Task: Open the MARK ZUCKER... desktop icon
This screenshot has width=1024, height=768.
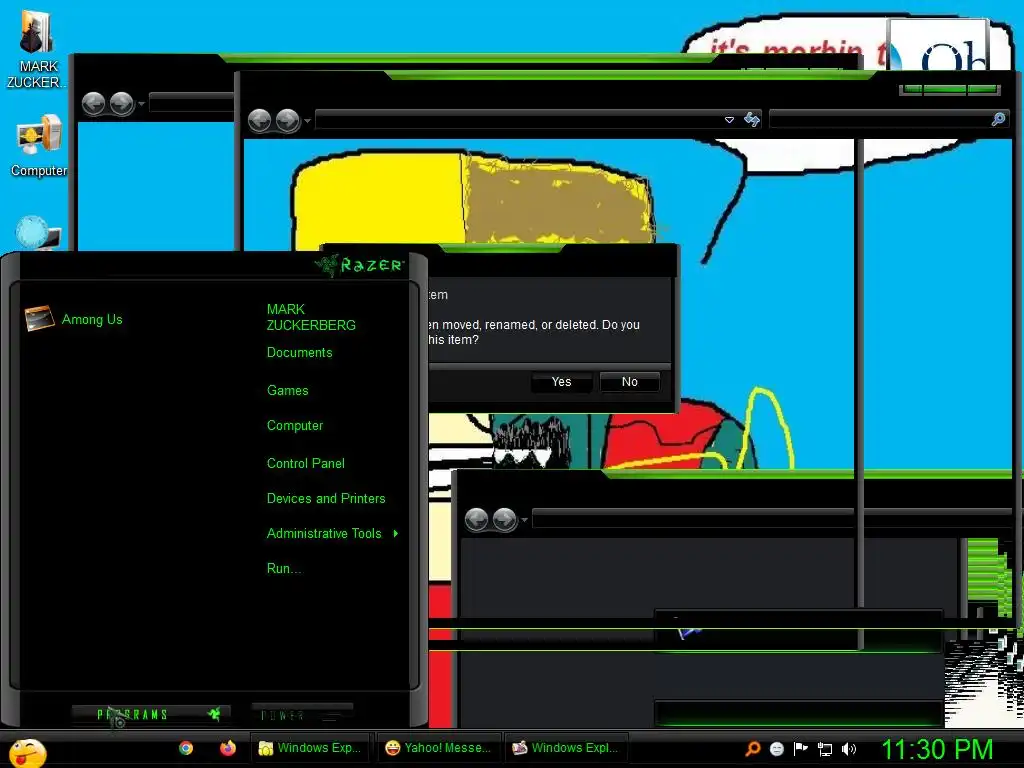Action: click(36, 49)
